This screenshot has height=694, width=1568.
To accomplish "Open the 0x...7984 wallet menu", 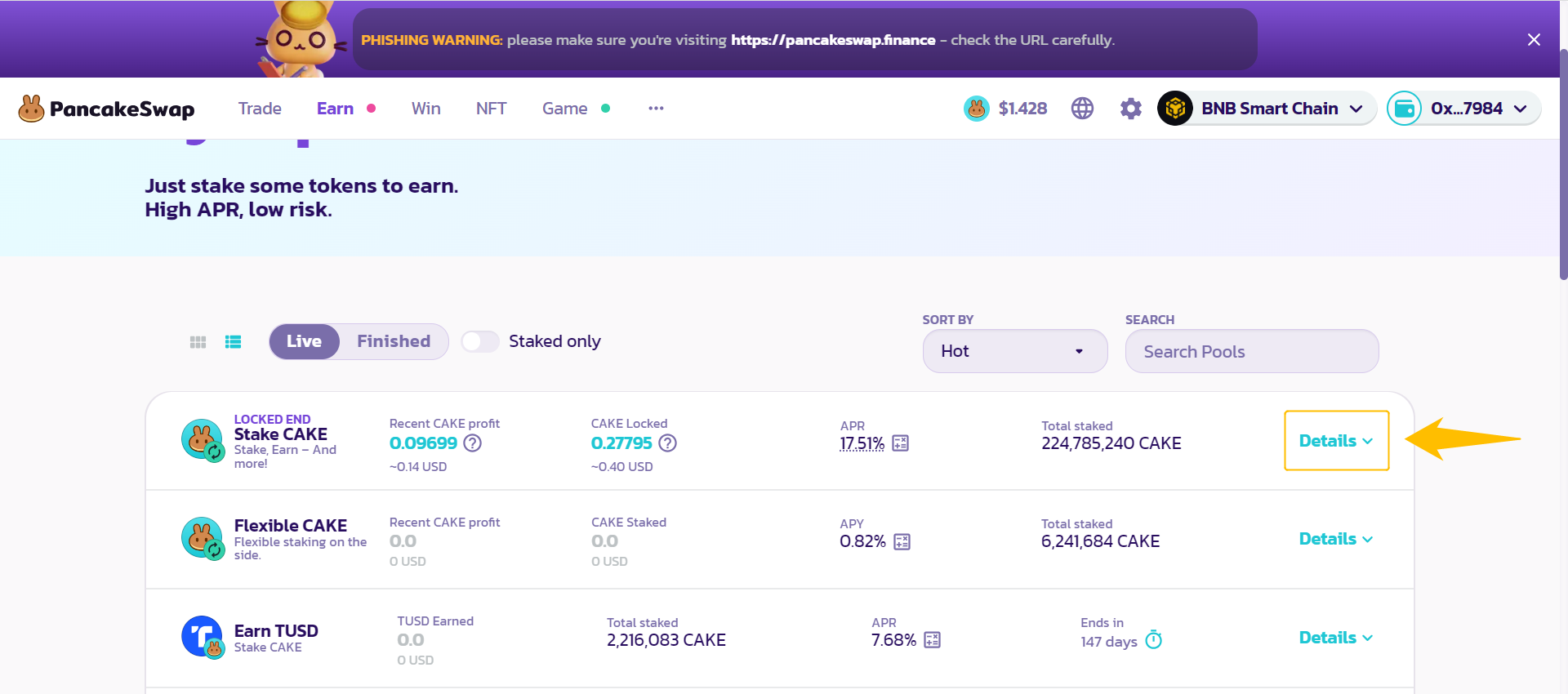I will (x=1463, y=109).
